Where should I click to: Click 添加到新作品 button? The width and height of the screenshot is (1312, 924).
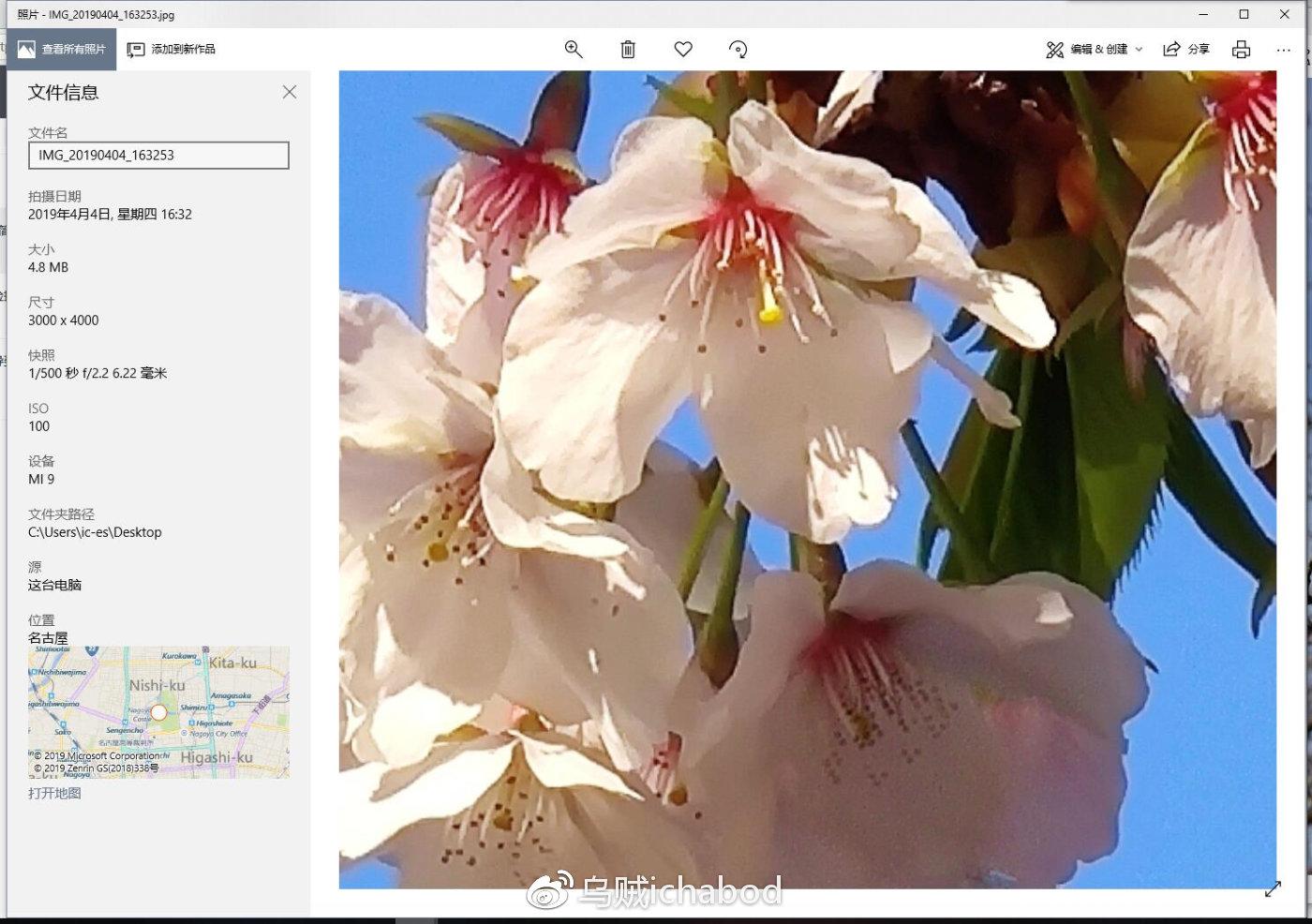171,49
